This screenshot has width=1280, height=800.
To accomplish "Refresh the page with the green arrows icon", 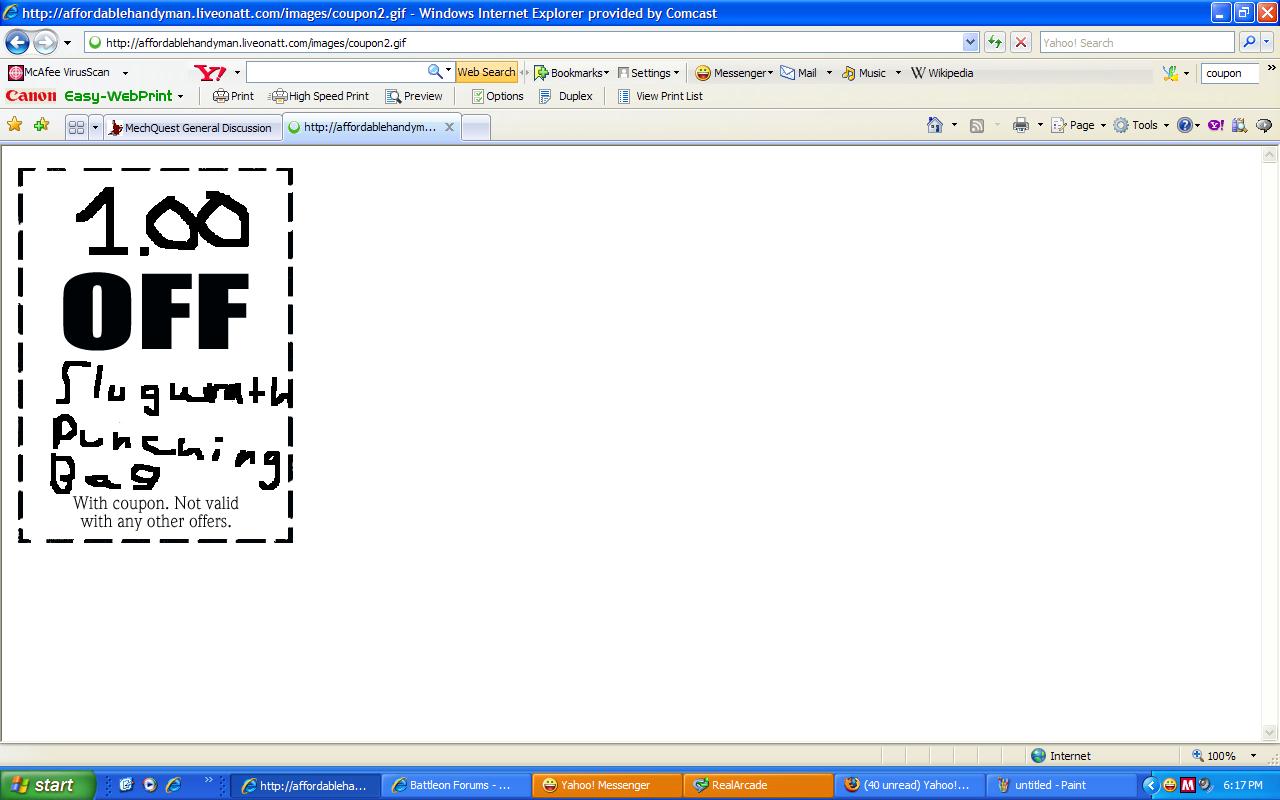I will (995, 43).
